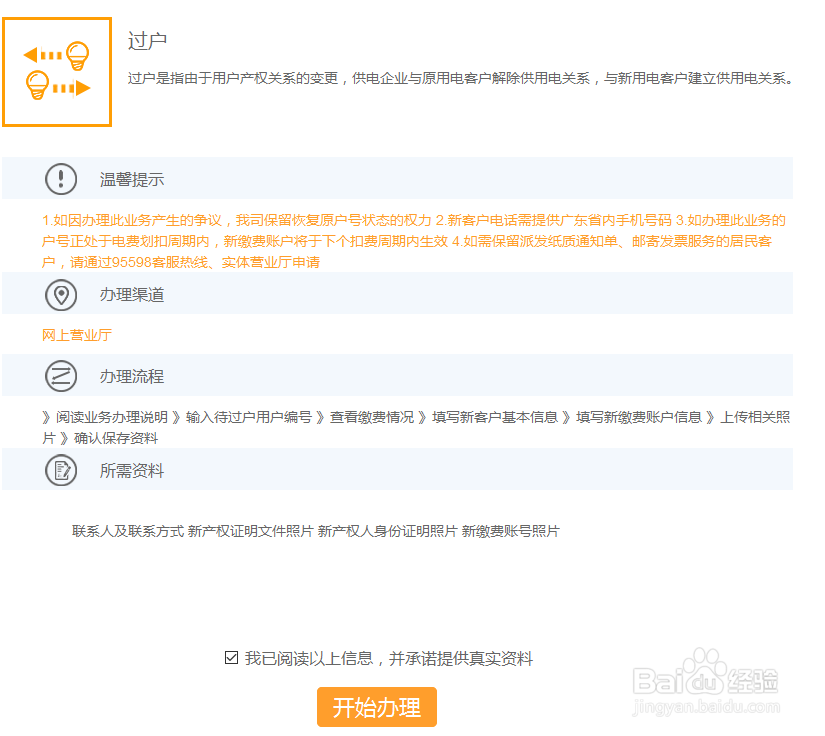
Task: Click the step text 查看缴费情况
Action: (372, 417)
